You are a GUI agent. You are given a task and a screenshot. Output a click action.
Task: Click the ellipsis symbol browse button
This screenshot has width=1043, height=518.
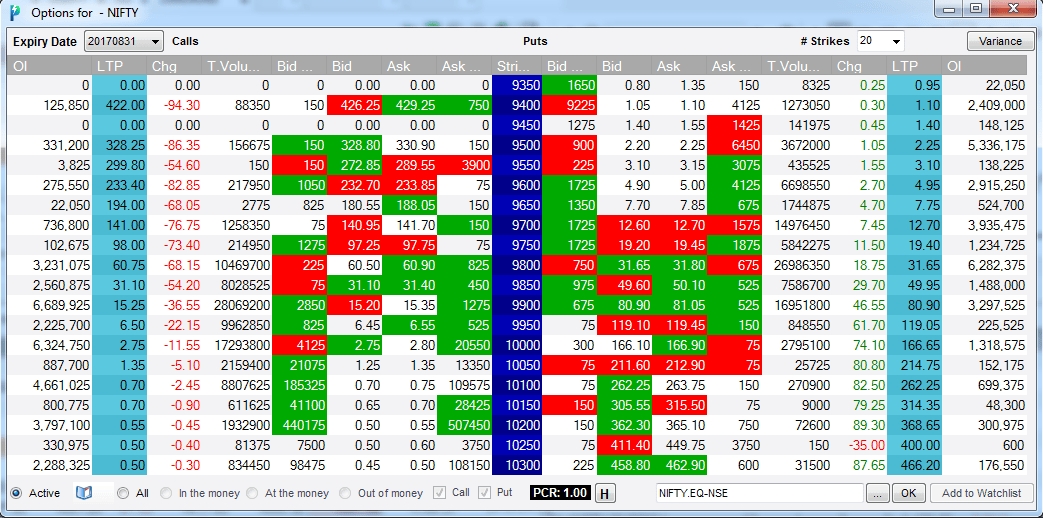tap(877, 493)
